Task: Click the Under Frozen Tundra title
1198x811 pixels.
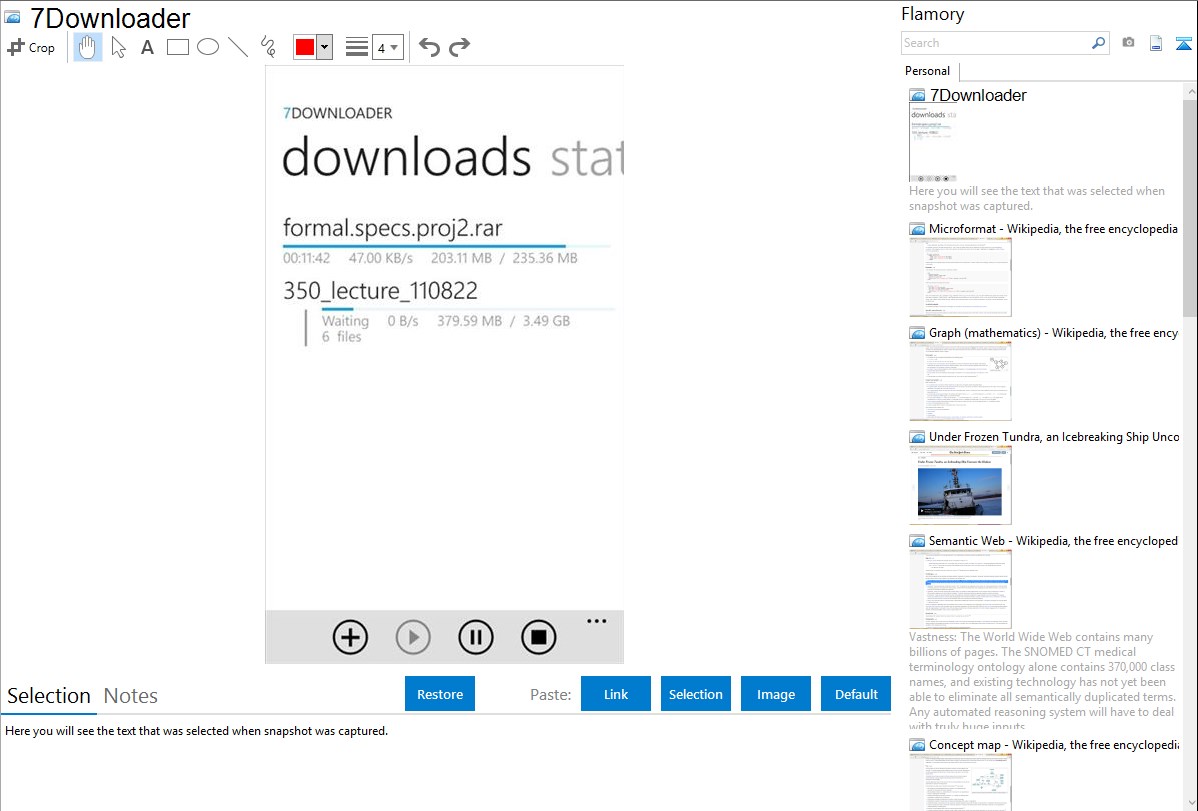Action: click(1054, 436)
